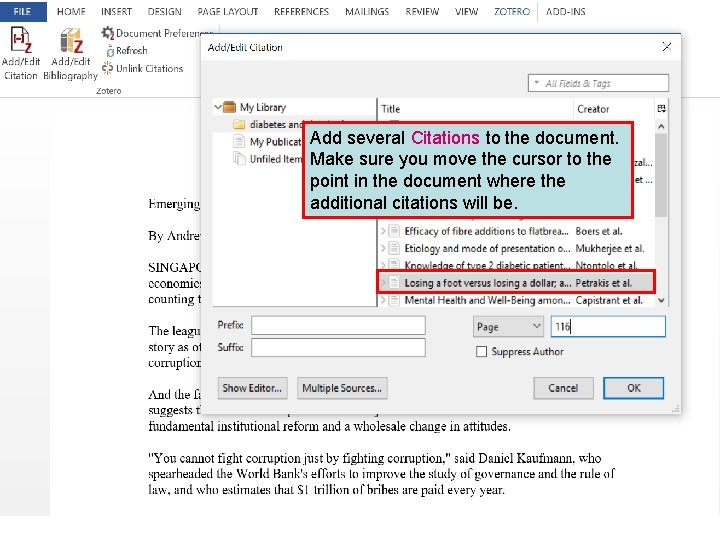Switch to the DESIGN ribbon tab
720x540 pixels.
pos(164,11)
